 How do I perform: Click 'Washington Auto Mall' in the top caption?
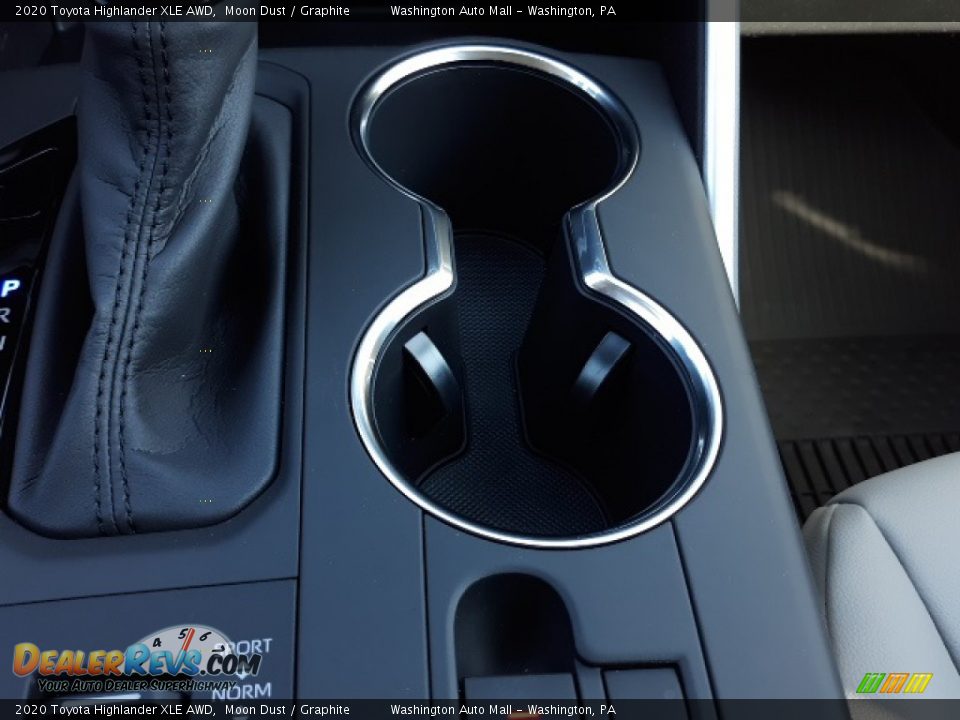(450, 11)
